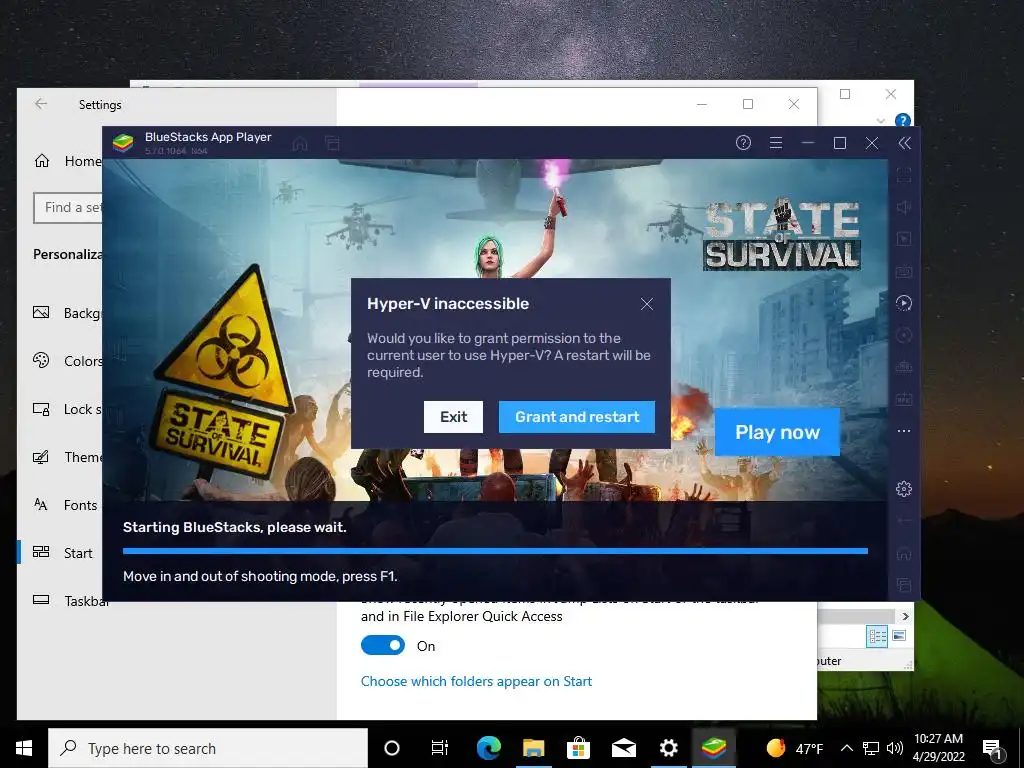Viewport: 1024px width, 768px height.
Task: Open weather 47°F widget on taskbar
Action: [795, 748]
